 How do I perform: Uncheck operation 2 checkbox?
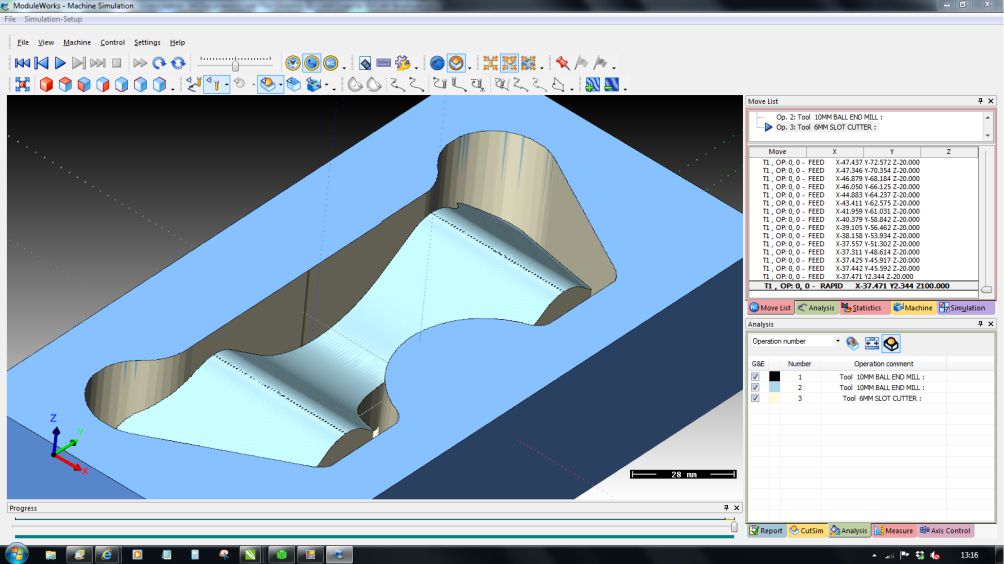[756, 387]
